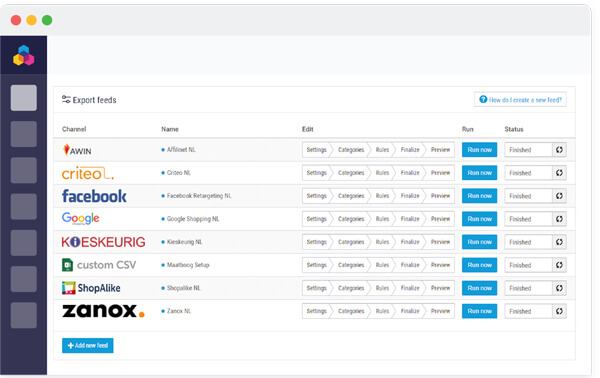Click the Finished status field for Google Shopping NL
600x378 pixels.
(x=528, y=219)
